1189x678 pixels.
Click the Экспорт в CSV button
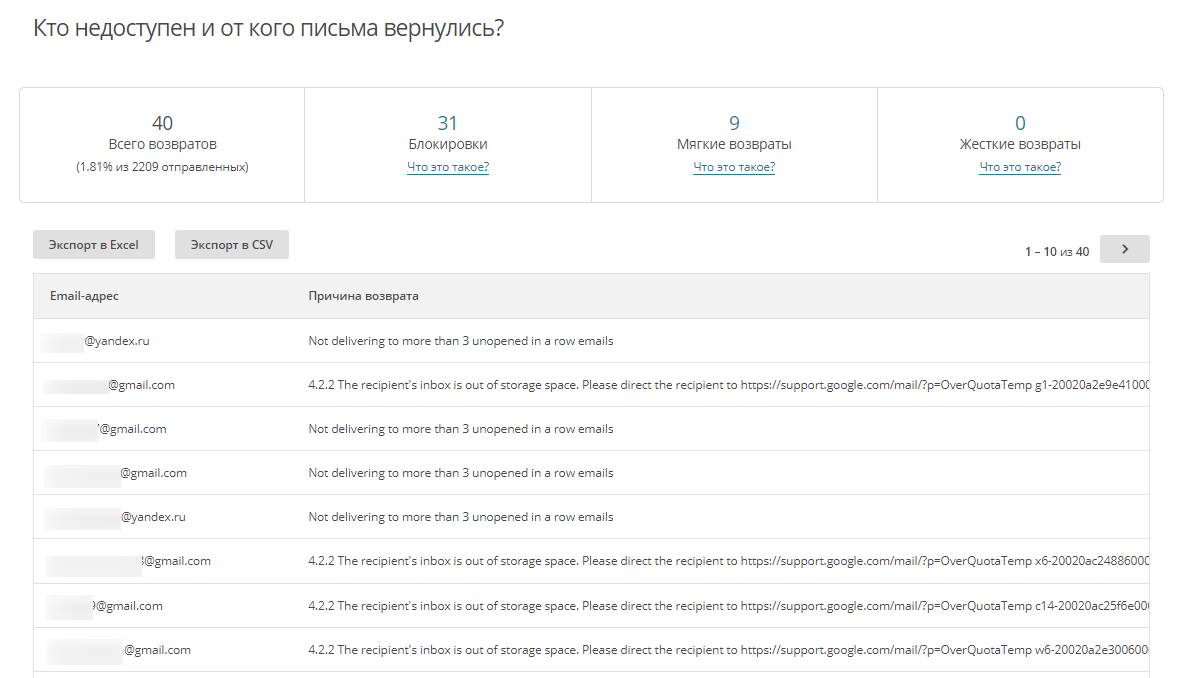click(x=231, y=245)
